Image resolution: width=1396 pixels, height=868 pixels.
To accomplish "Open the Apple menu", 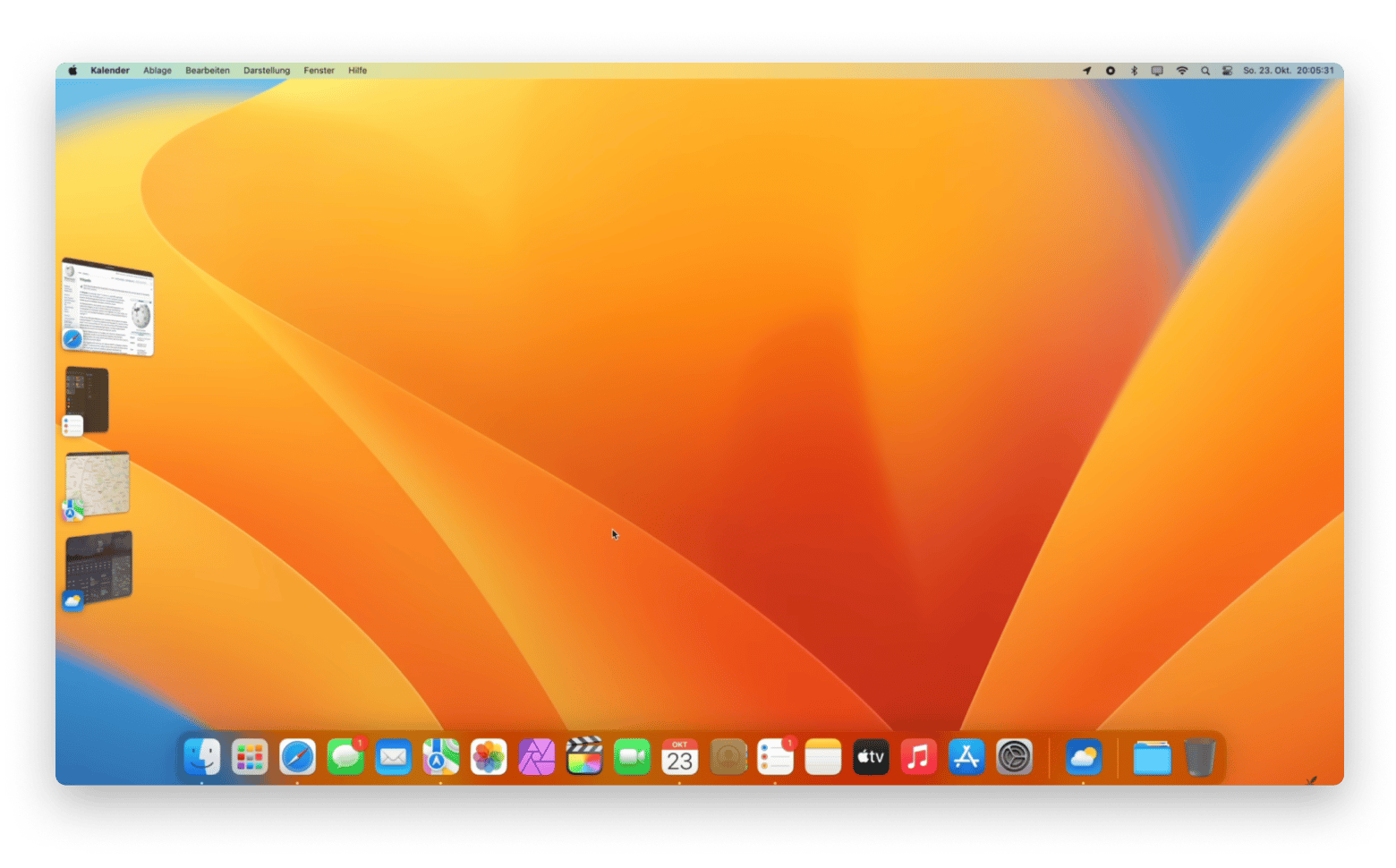I will click(x=72, y=71).
